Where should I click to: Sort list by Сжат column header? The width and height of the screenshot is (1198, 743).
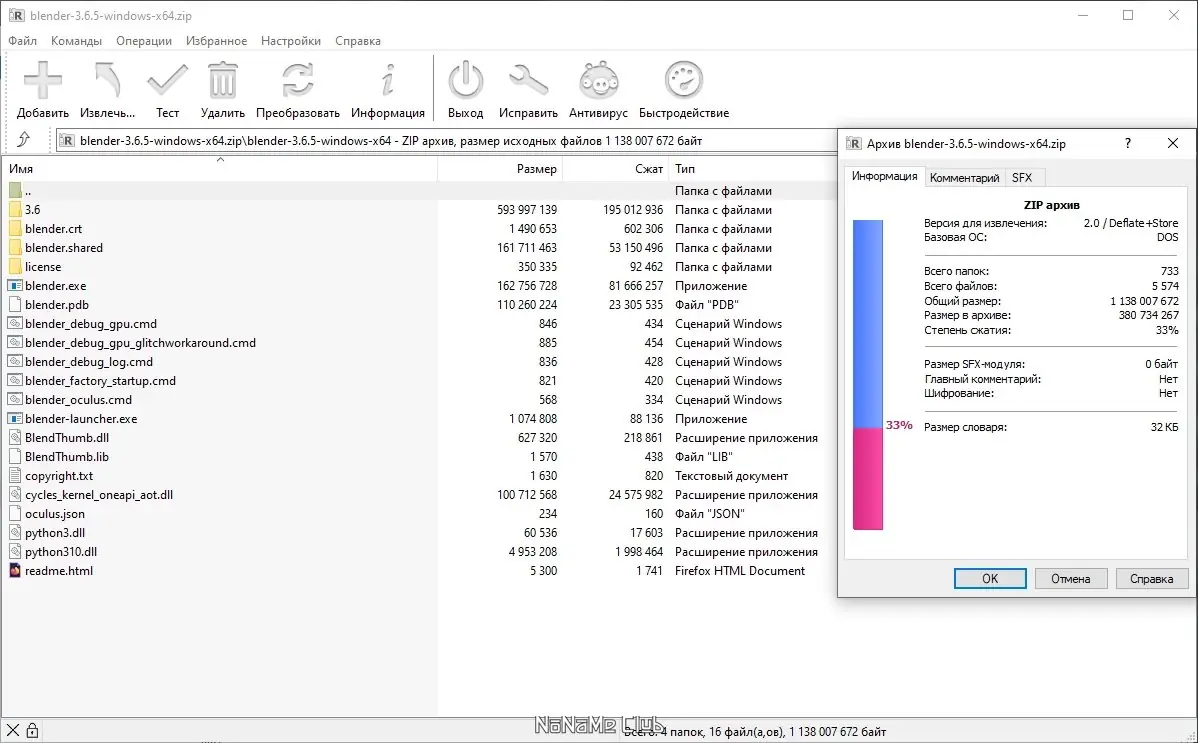point(615,168)
